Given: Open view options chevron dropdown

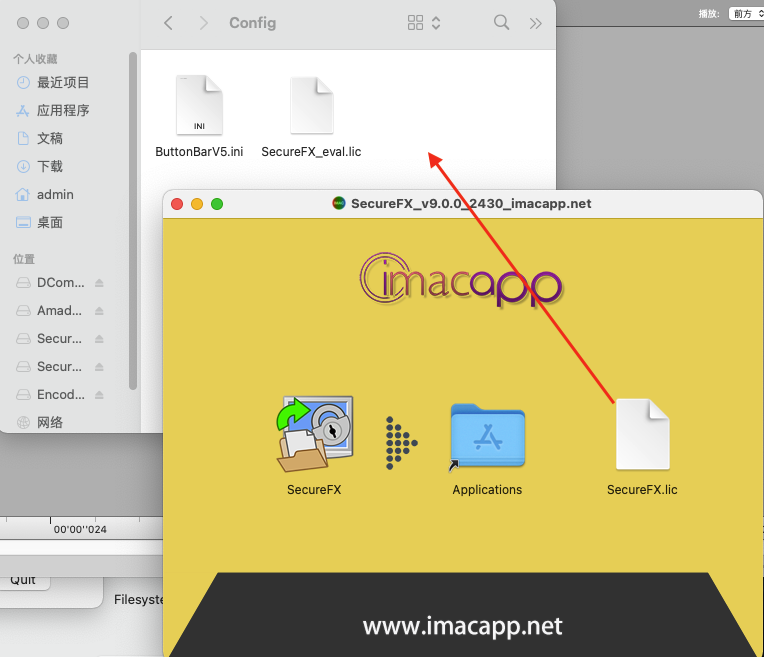Looking at the screenshot, I should (x=436, y=22).
